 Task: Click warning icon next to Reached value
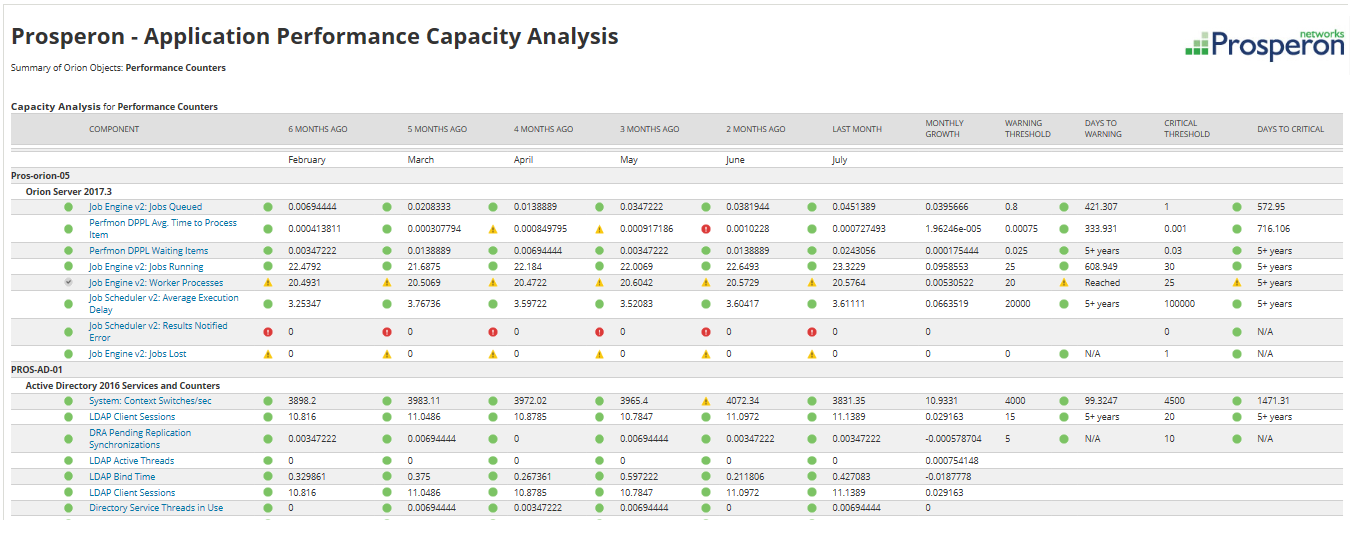point(1066,283)
